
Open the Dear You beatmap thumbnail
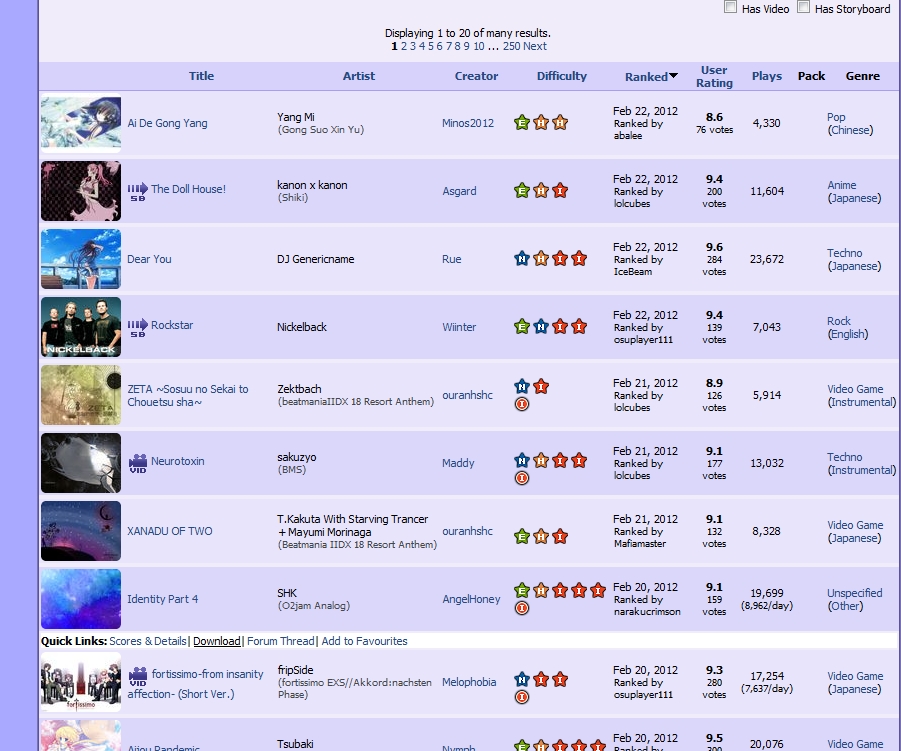click(81, 259)
